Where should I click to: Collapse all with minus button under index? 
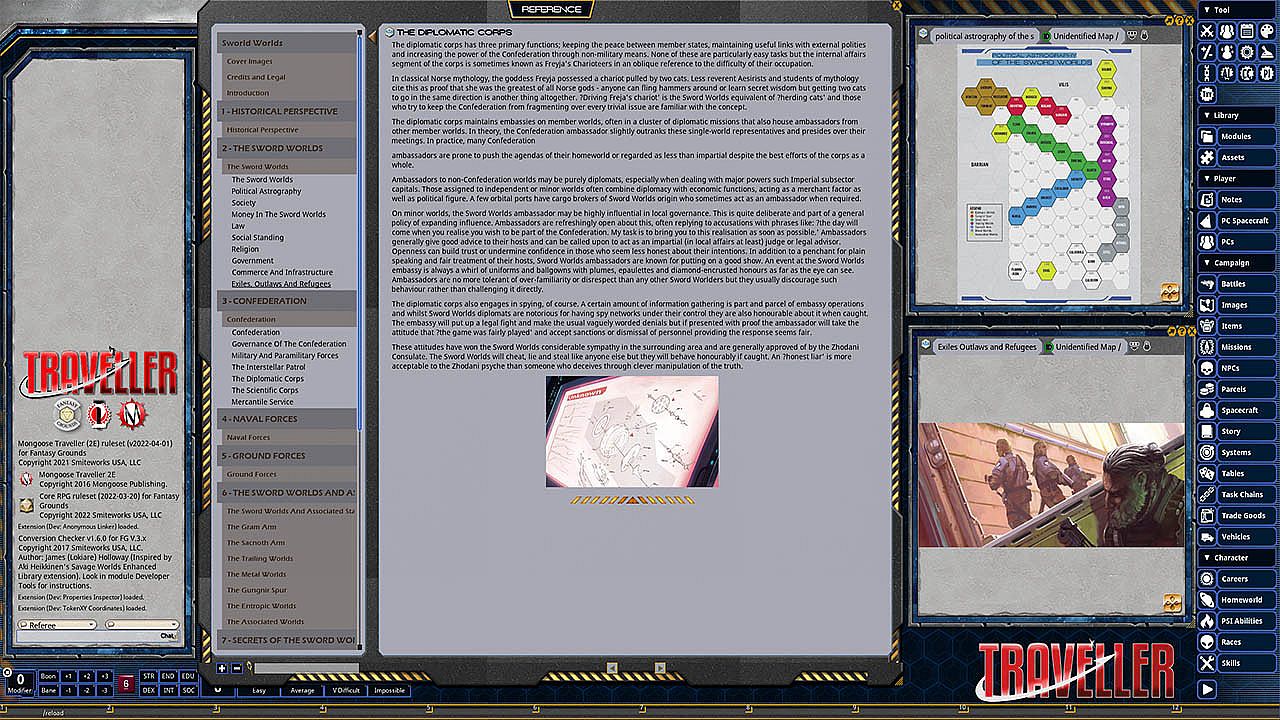pyautogui.click(x=236, y=668)
